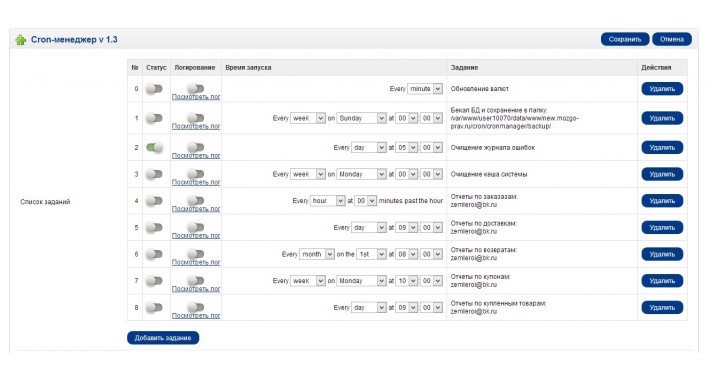Open the 'week' period dropdown in task 1
This screenshot has width=710, height=380.
click(308, 118)
